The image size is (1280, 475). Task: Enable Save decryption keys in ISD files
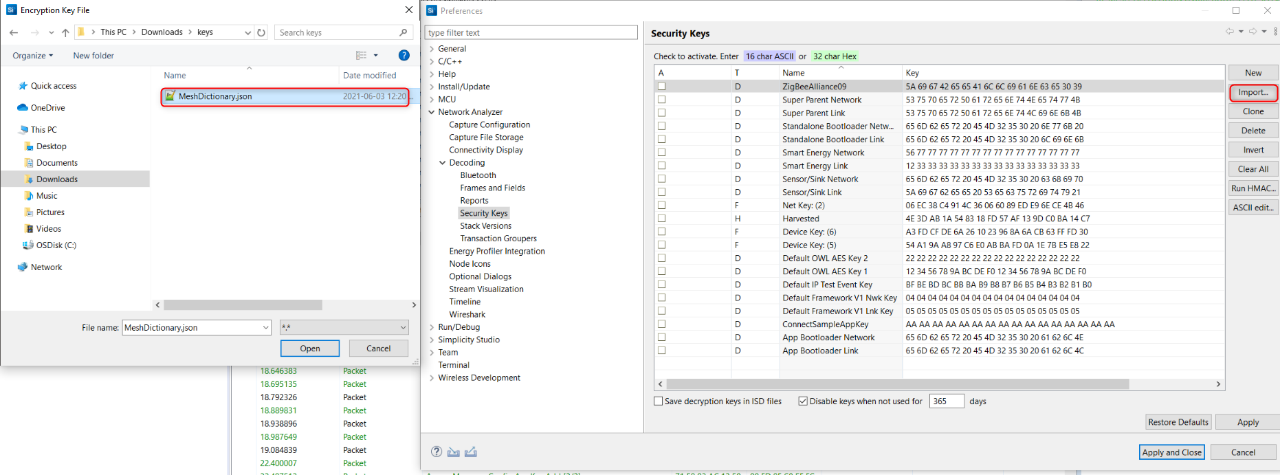click(x=658, y=401)
